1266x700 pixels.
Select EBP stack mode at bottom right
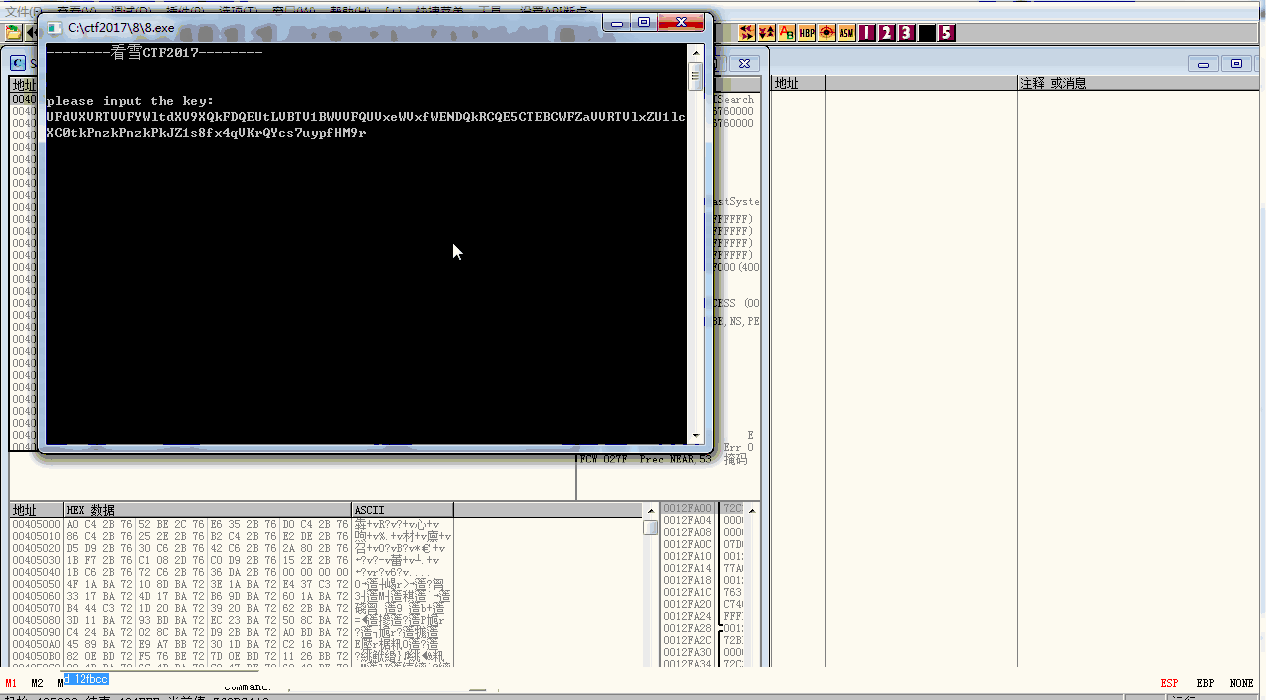pyautogui.click(x=1206, y=683)
